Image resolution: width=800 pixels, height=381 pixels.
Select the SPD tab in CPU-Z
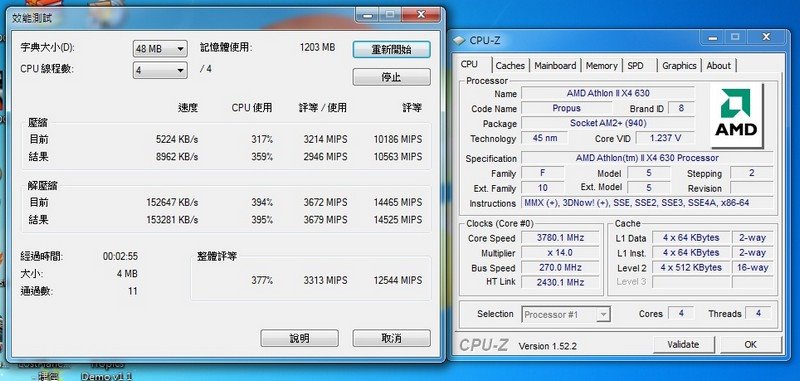pos(635,65)
